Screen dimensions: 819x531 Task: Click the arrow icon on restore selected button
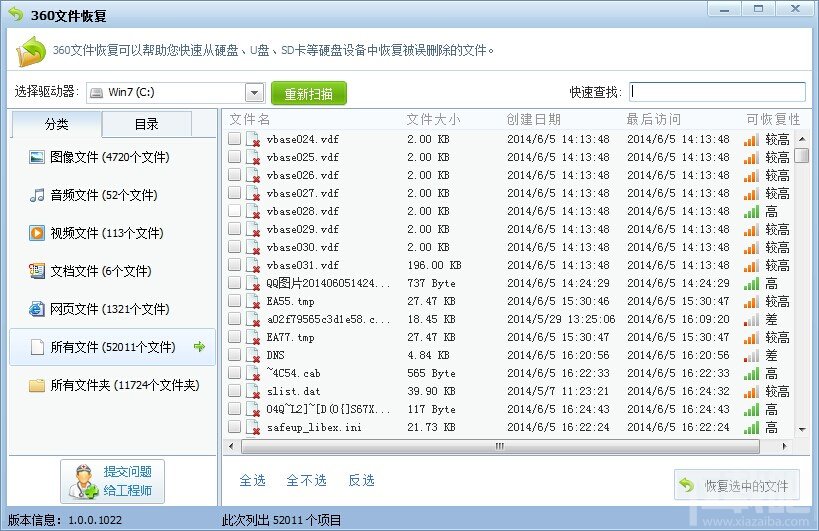point(686,485)
